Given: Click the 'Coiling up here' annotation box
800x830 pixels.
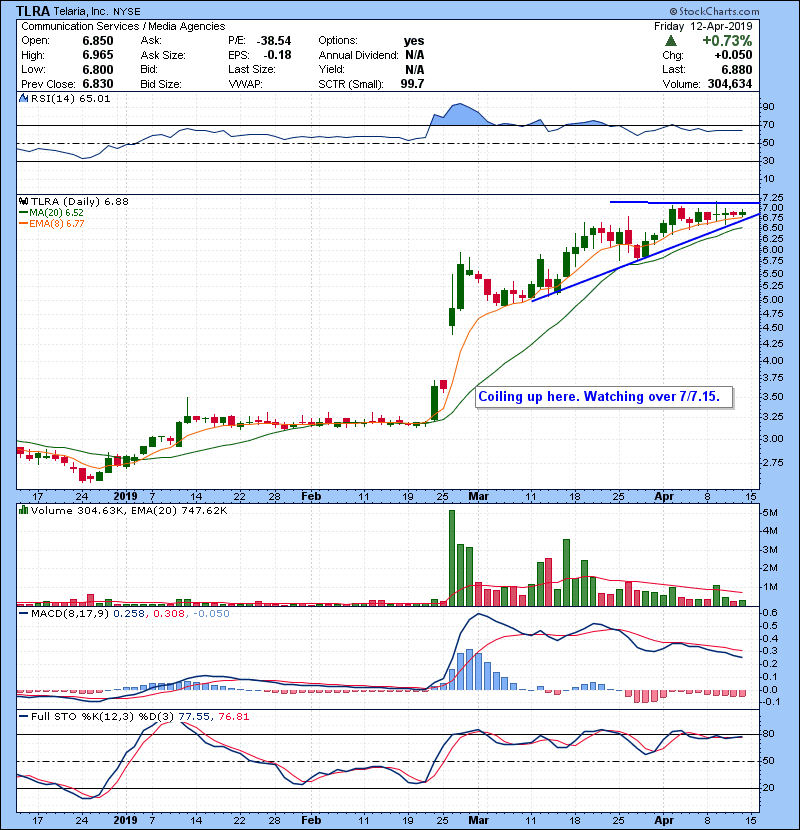Looking at the screenshot, I should [604, 396].
